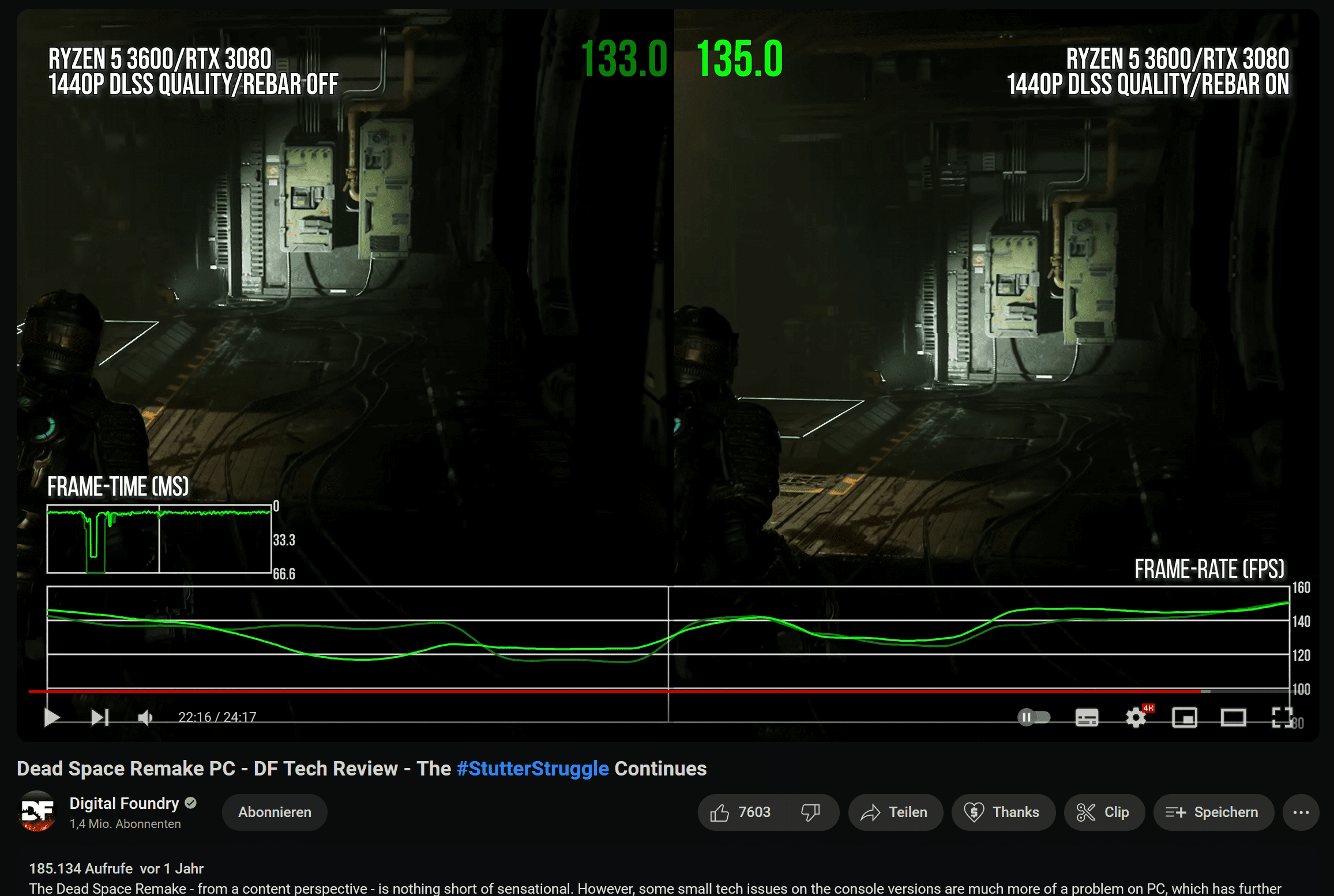This screenshot has width=1334, height=896.
Task: Send a Thanks donation
Action: pyautogui.click(x=1003, y=812)
